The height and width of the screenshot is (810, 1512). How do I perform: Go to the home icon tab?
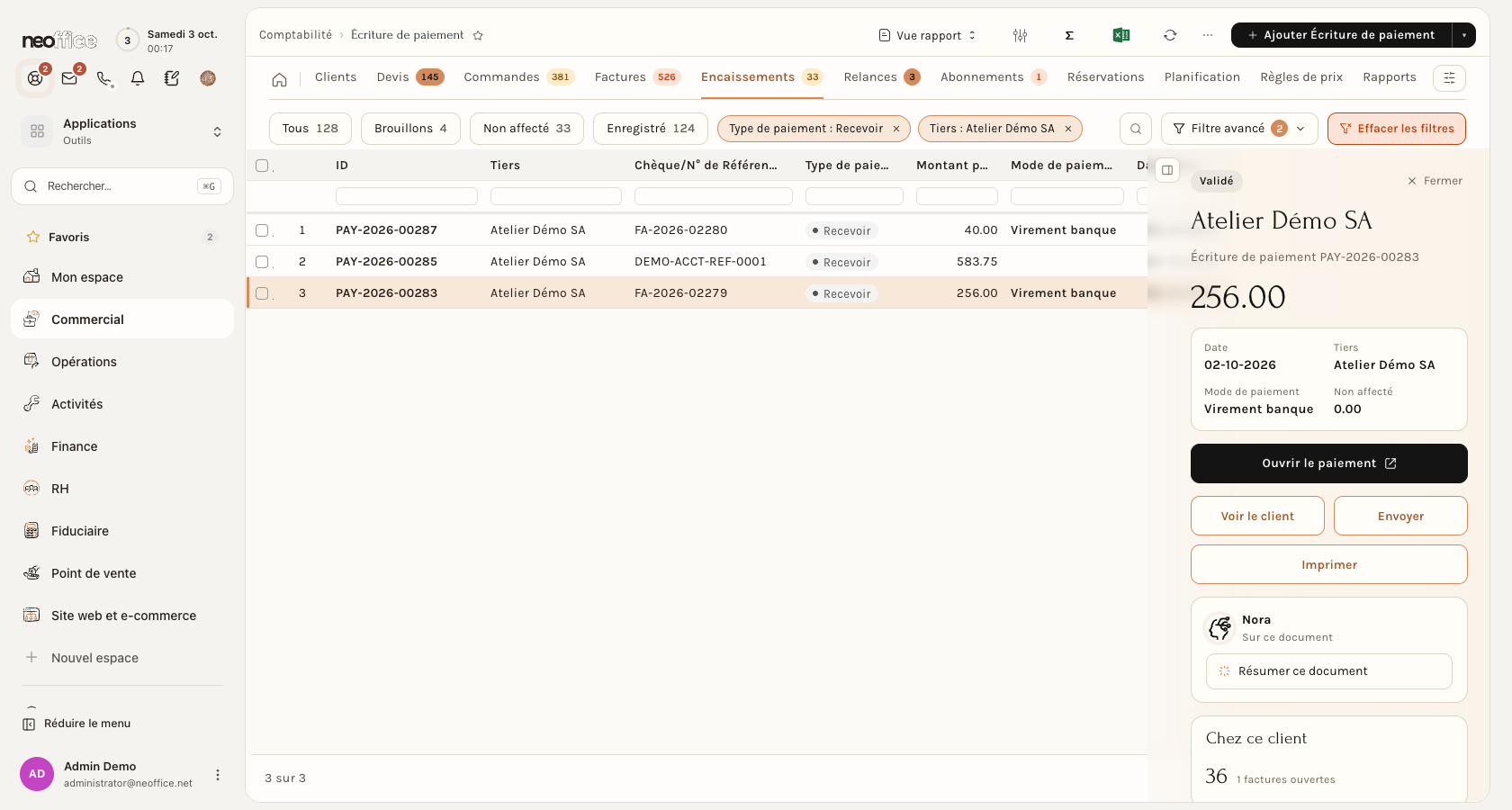coord(280,79)
